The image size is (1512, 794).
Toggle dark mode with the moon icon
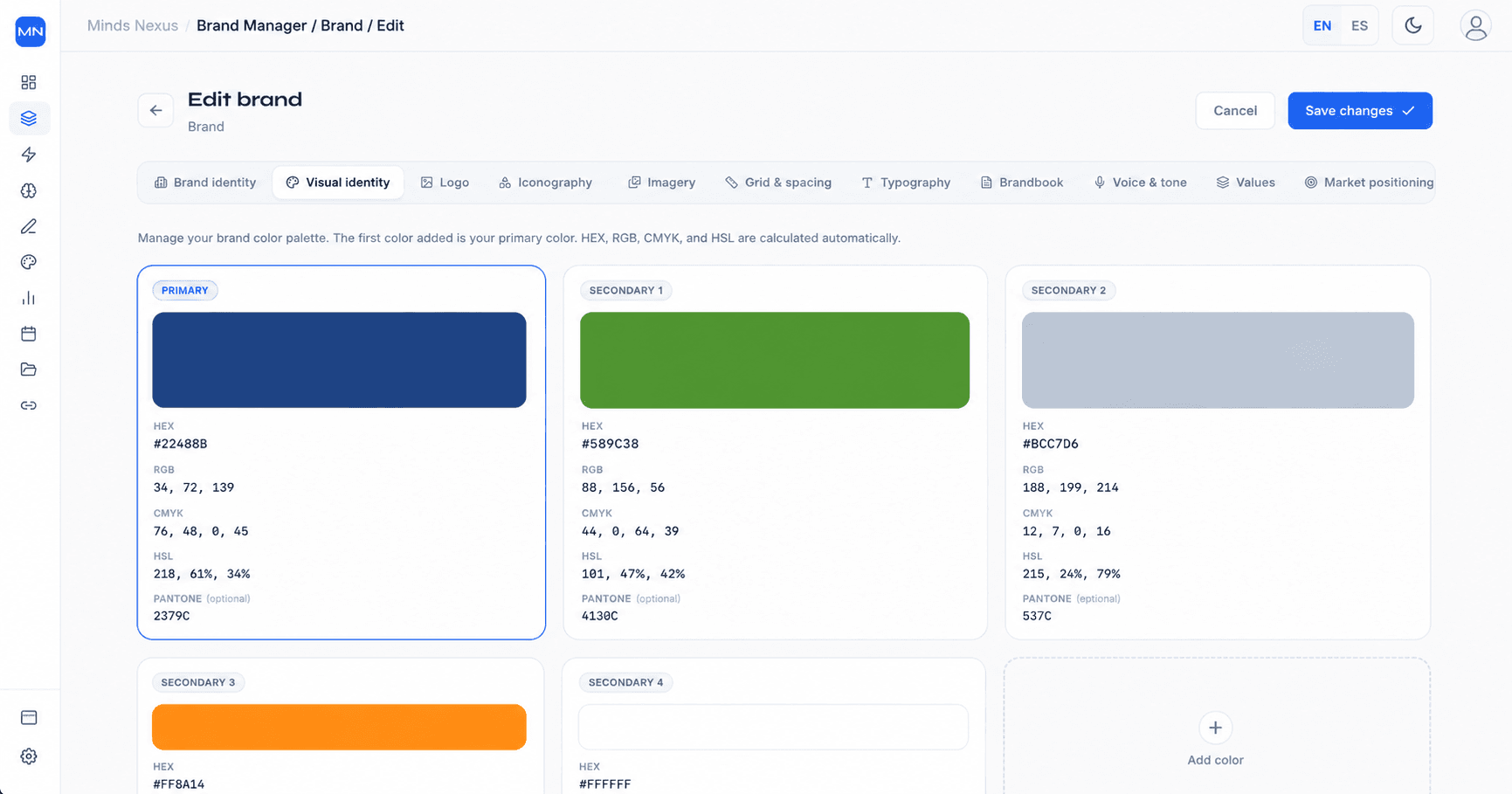pos(1412,25)
